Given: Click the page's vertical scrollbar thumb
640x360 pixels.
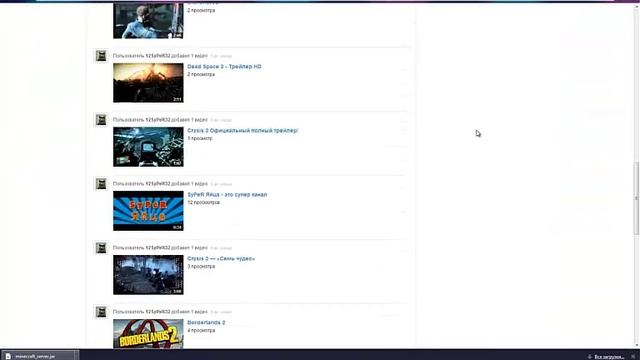Looking at the screenshot, I should tap(636, 199).
